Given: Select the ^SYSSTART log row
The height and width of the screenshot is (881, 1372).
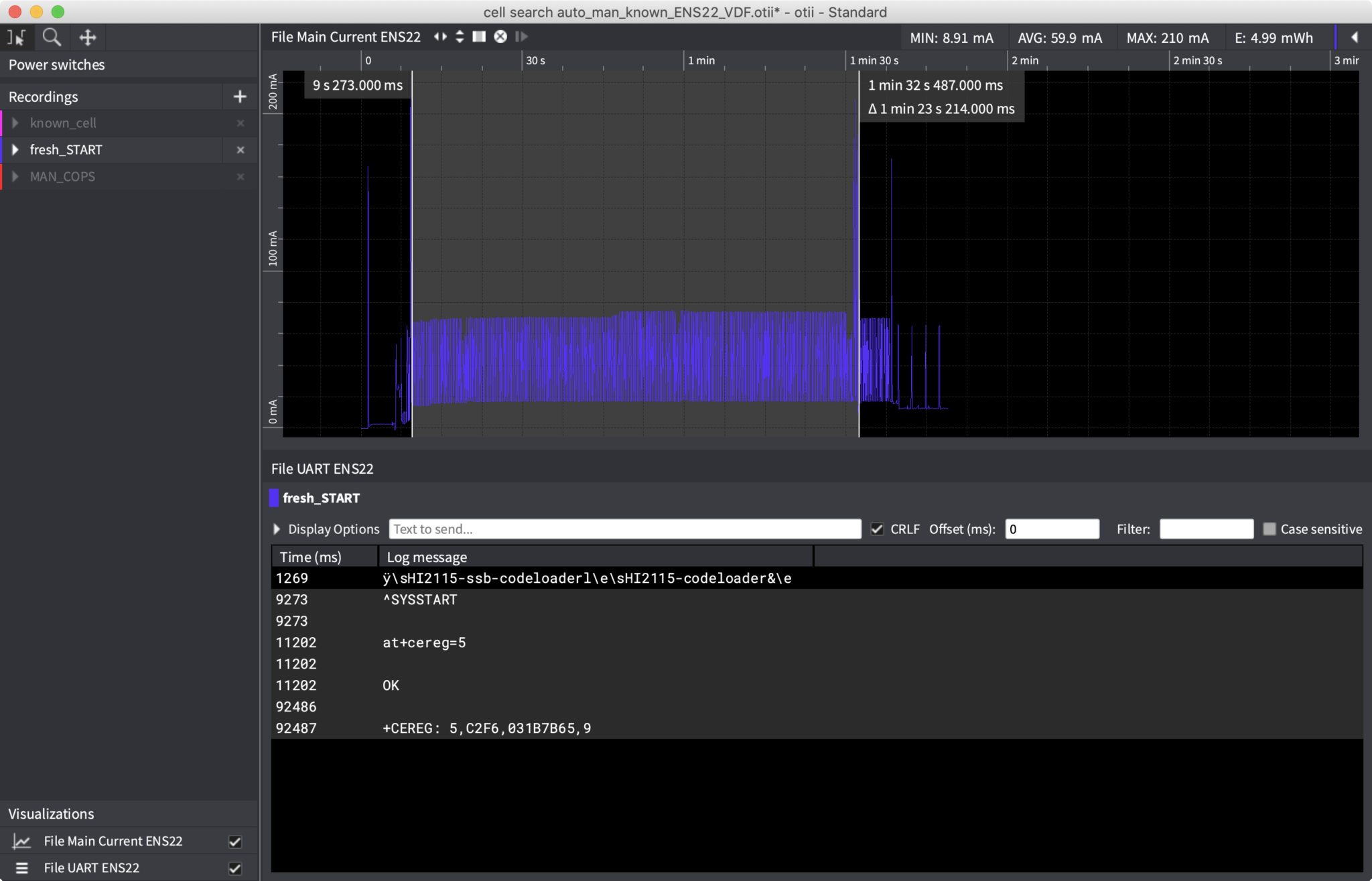Looking at the screenshot, I should (420, 600).
